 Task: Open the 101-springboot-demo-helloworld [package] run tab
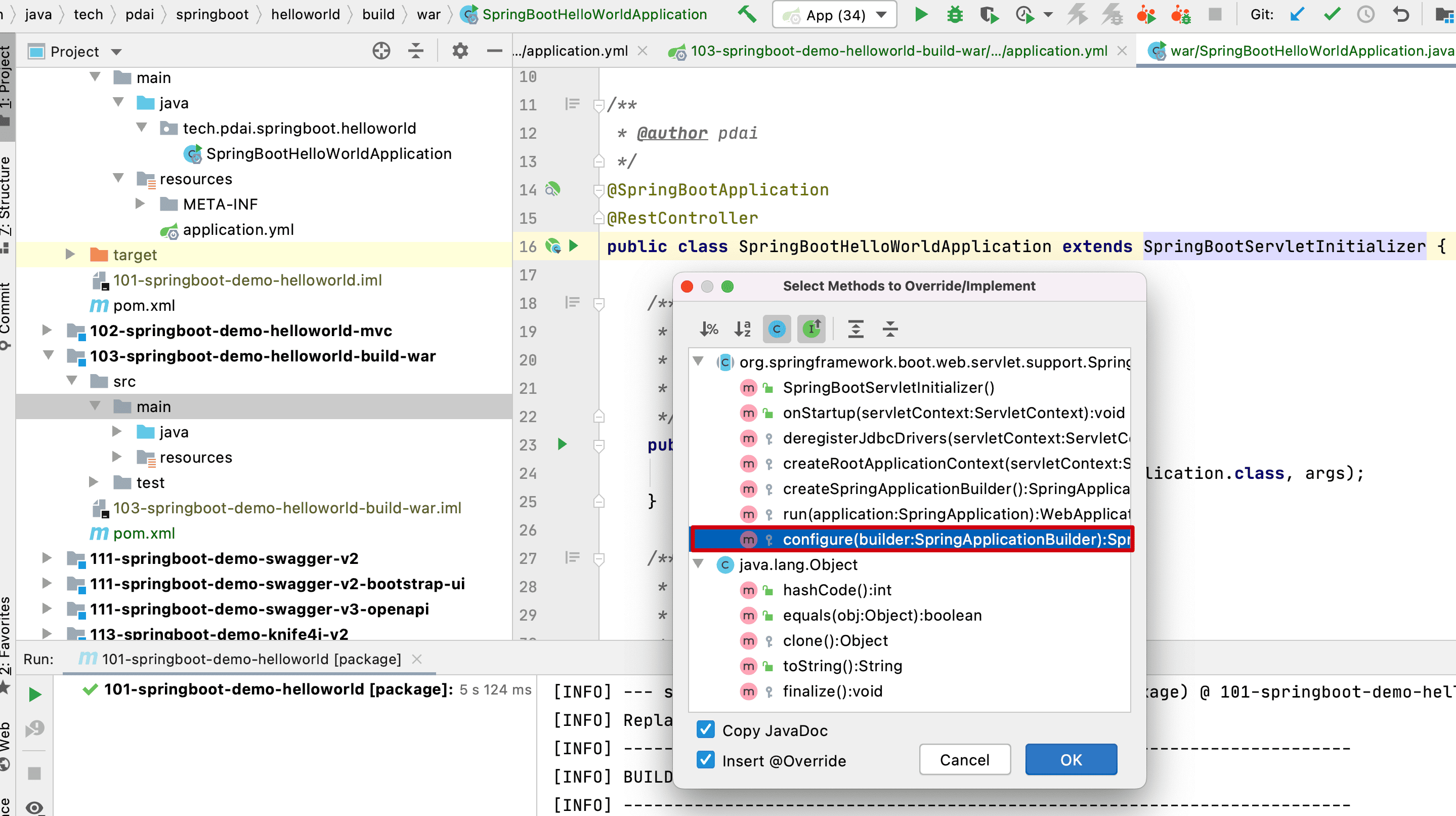(x=251, y=659)
